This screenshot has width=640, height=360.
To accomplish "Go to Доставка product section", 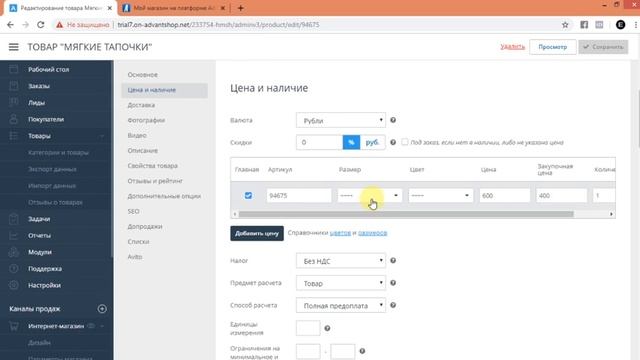I will point(141,105).
